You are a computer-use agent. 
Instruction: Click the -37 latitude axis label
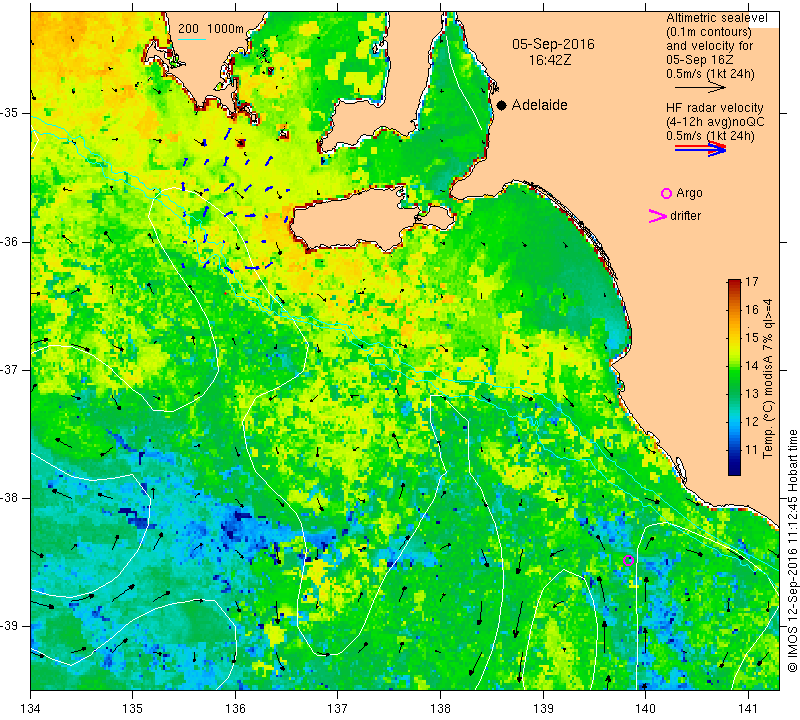pos(10,369)
